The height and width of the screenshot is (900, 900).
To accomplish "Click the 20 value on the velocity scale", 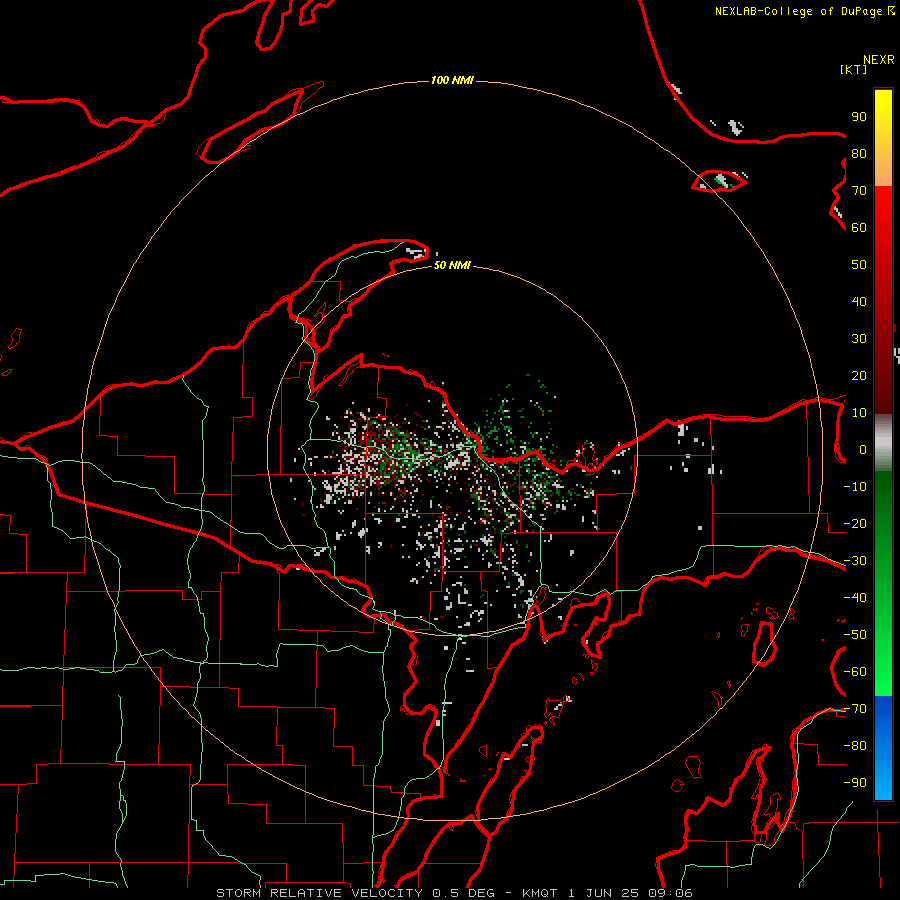I will tap(859, 376).
